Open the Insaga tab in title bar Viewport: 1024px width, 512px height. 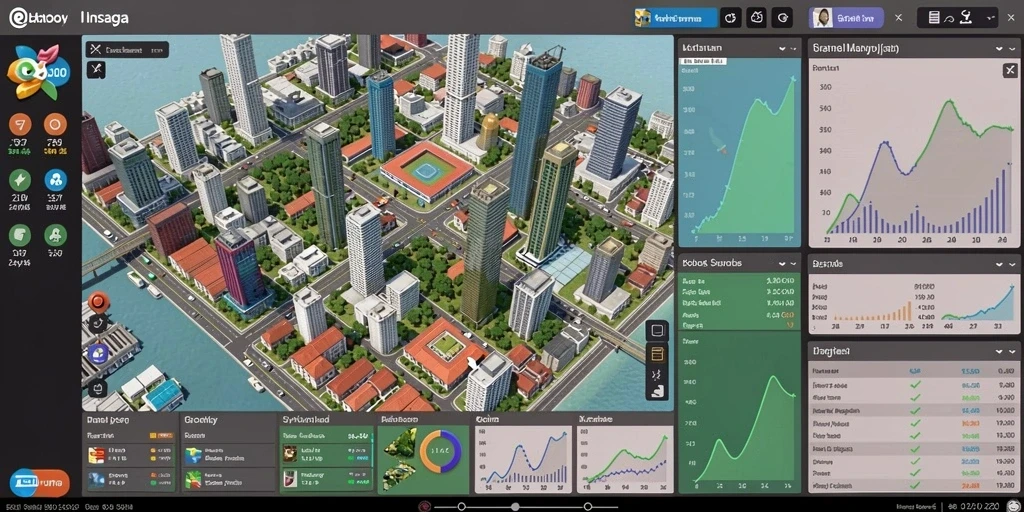coord(104,18)
